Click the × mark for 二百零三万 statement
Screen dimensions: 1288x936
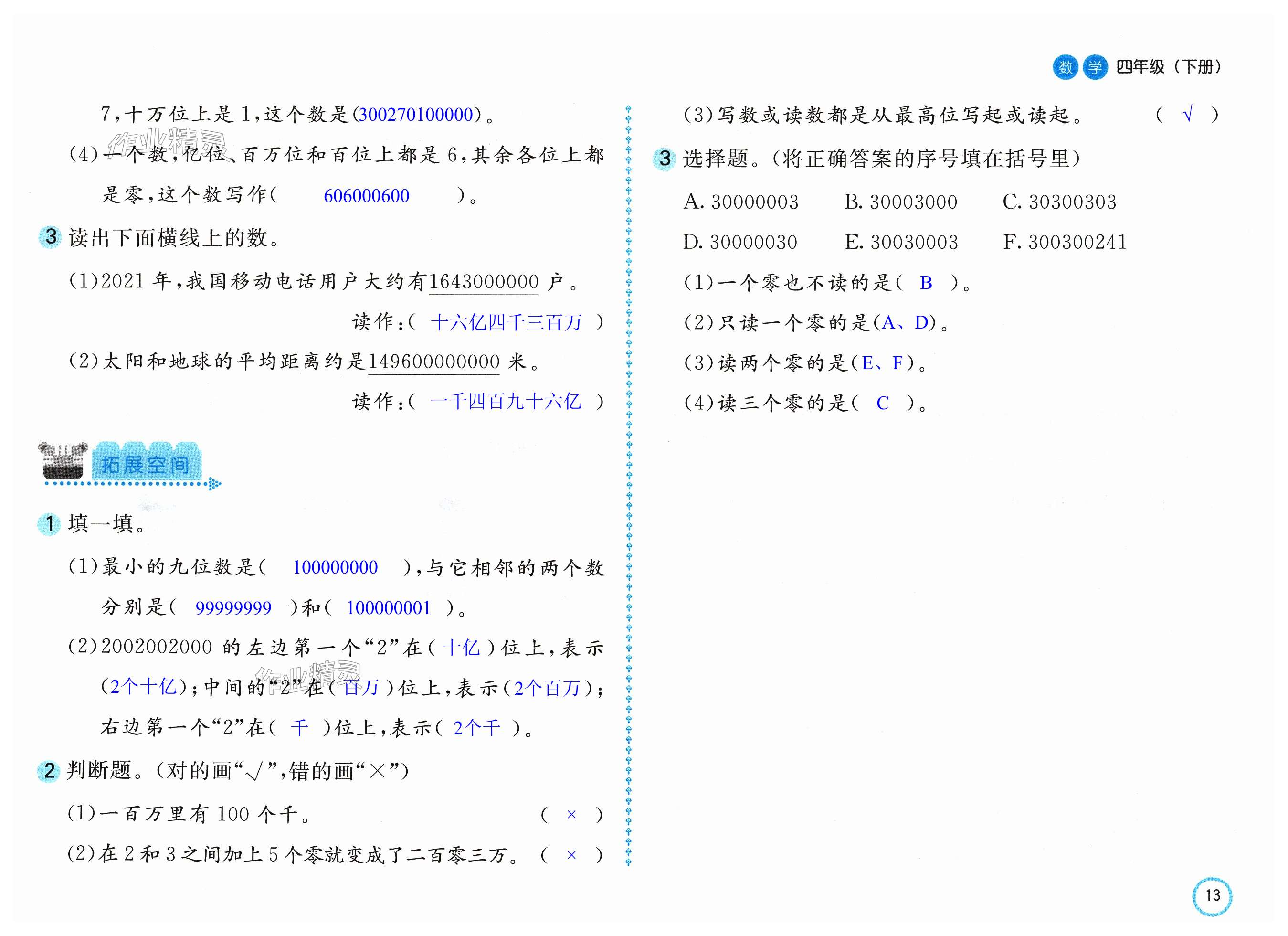tap(571, 855)
